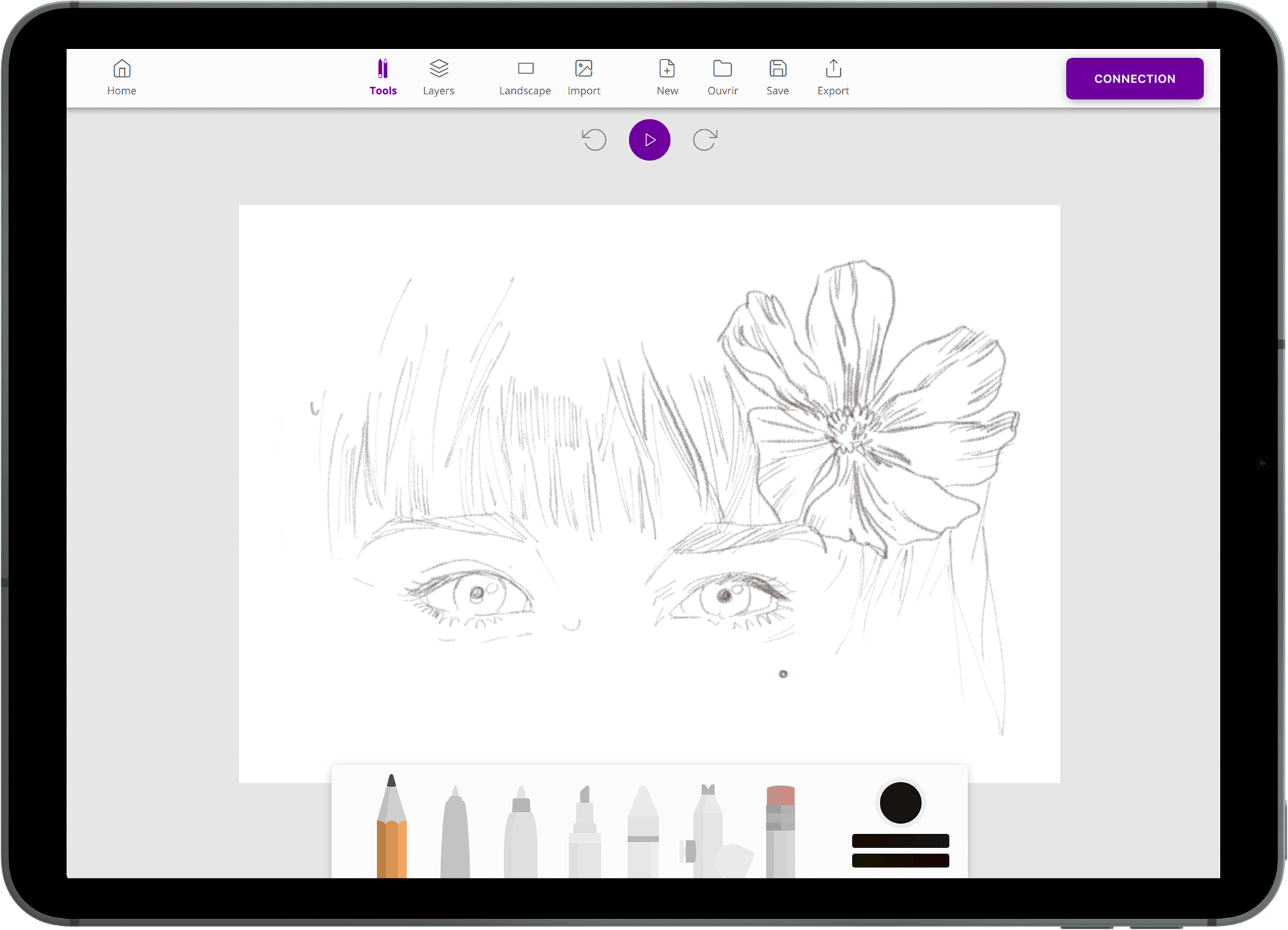Export the drawing
The image size is (1288, 930).
pos(833,78)
